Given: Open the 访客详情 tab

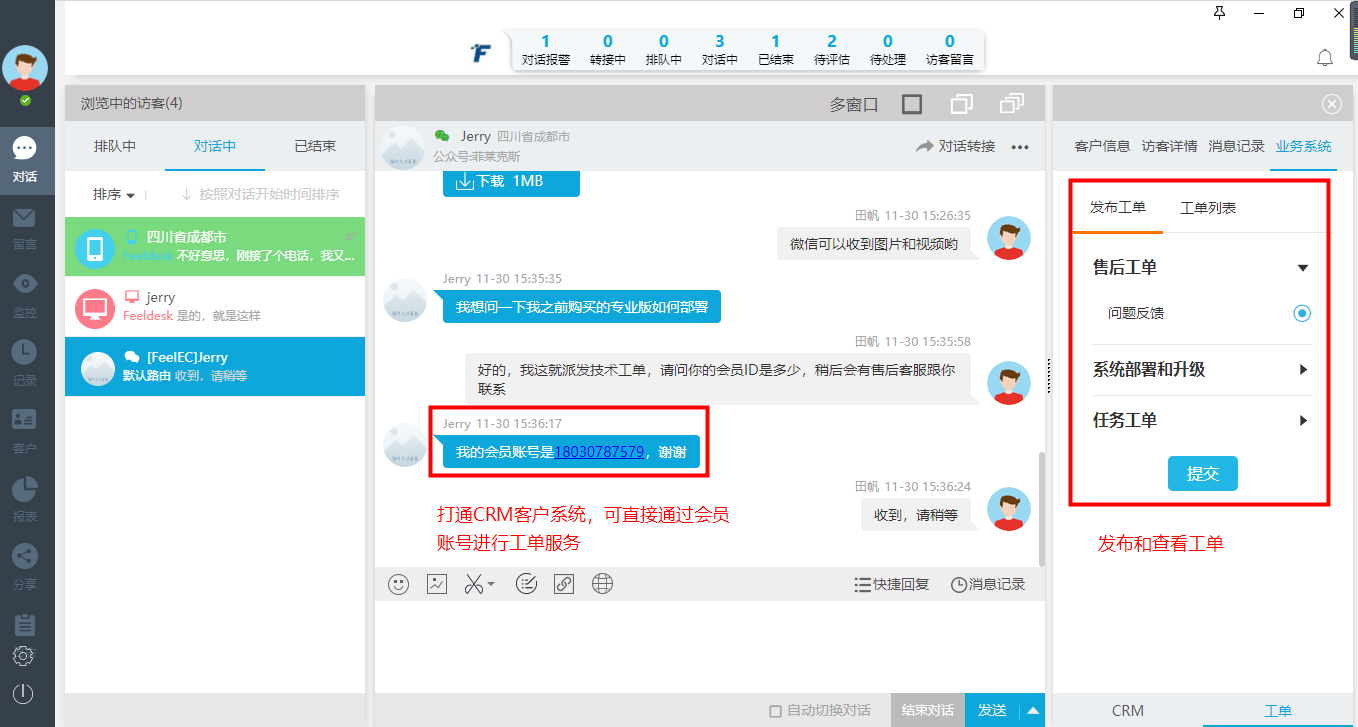Looking at the screenshot, I should point(1169,146).
